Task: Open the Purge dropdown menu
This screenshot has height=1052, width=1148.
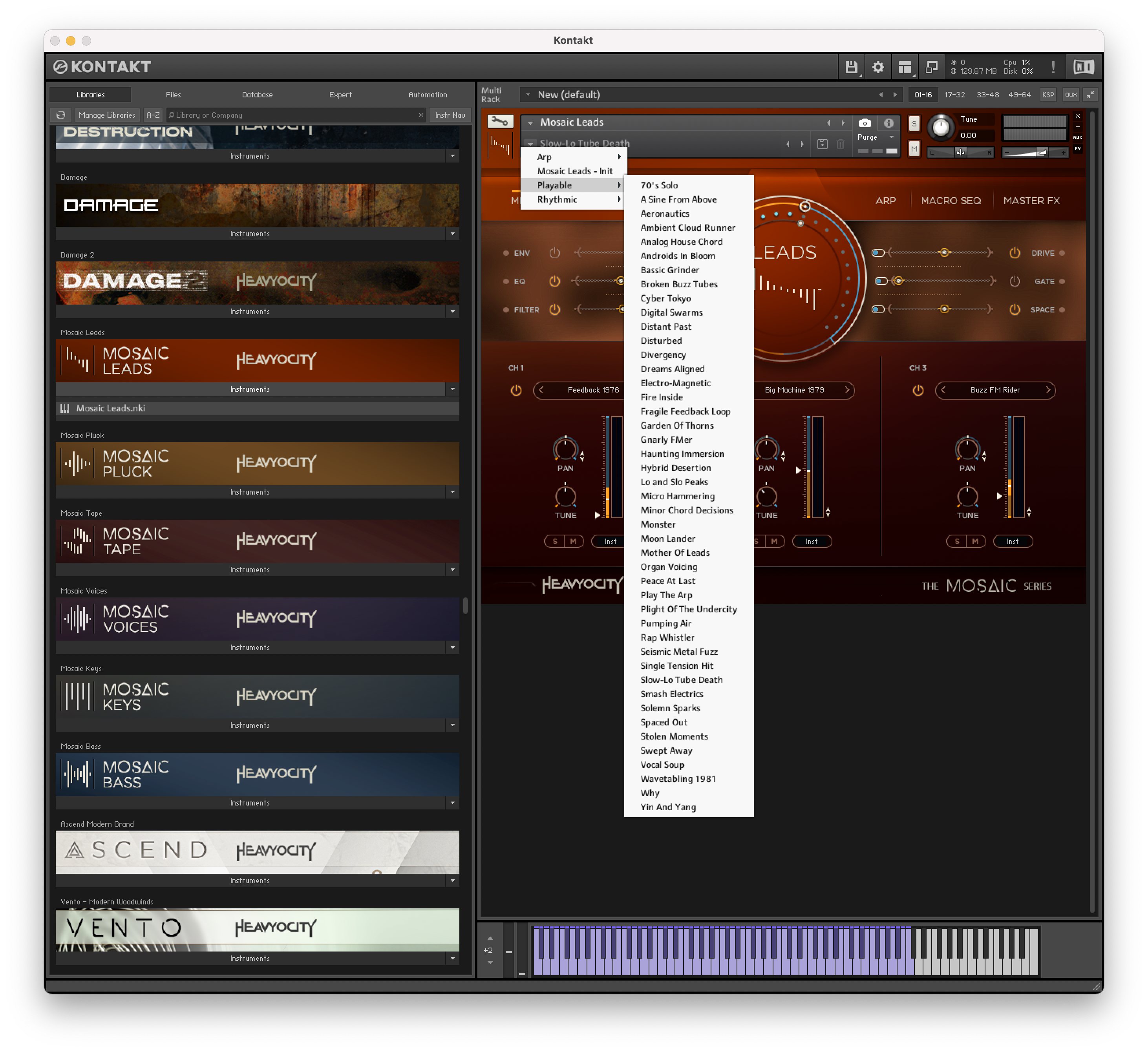Action: point(876,137)
